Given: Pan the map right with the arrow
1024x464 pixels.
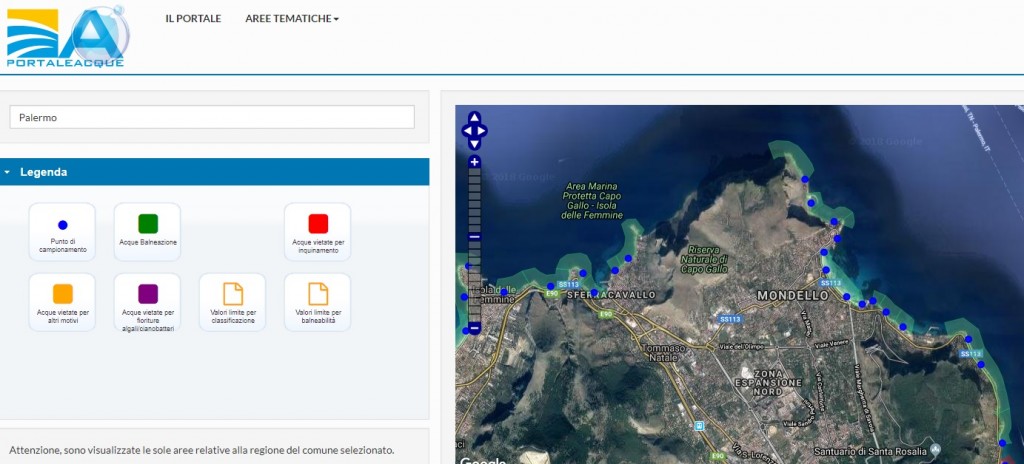Looking at the screenshot, I should click(x=483, y=131).
